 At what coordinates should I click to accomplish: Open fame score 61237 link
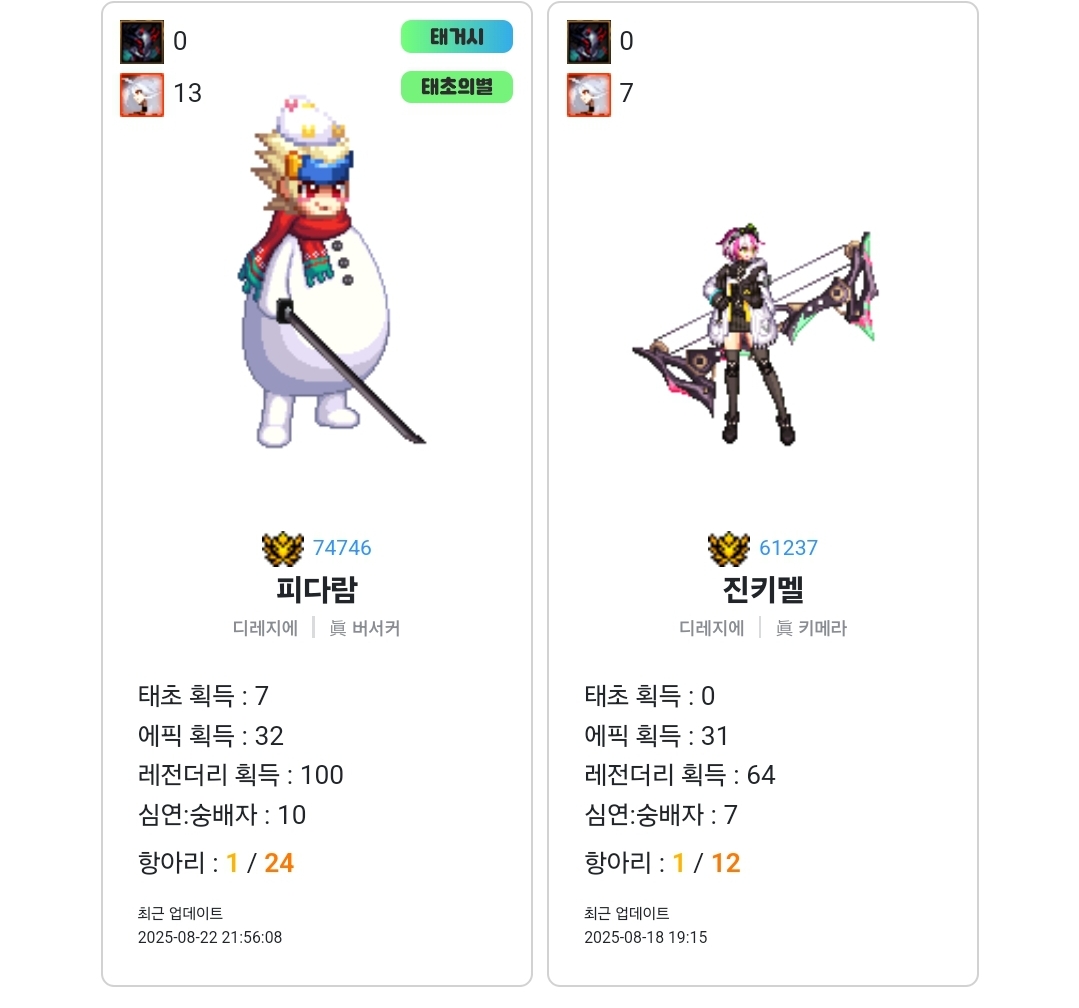point(789,548)
